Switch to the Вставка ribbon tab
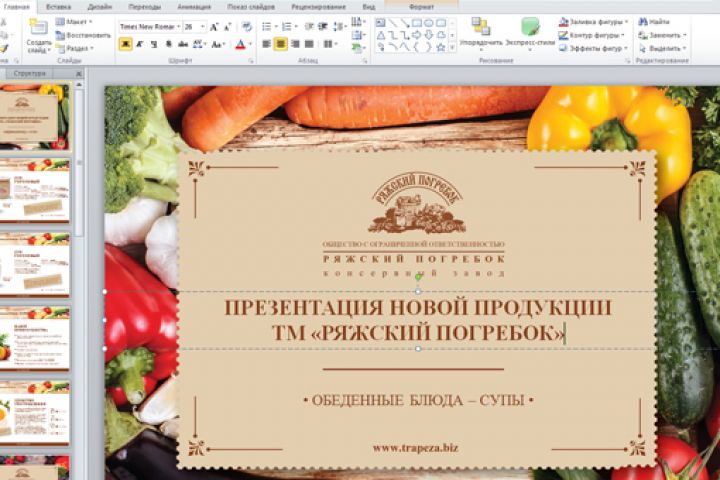Viewport: 720px width, 480px height. (58, 7)
